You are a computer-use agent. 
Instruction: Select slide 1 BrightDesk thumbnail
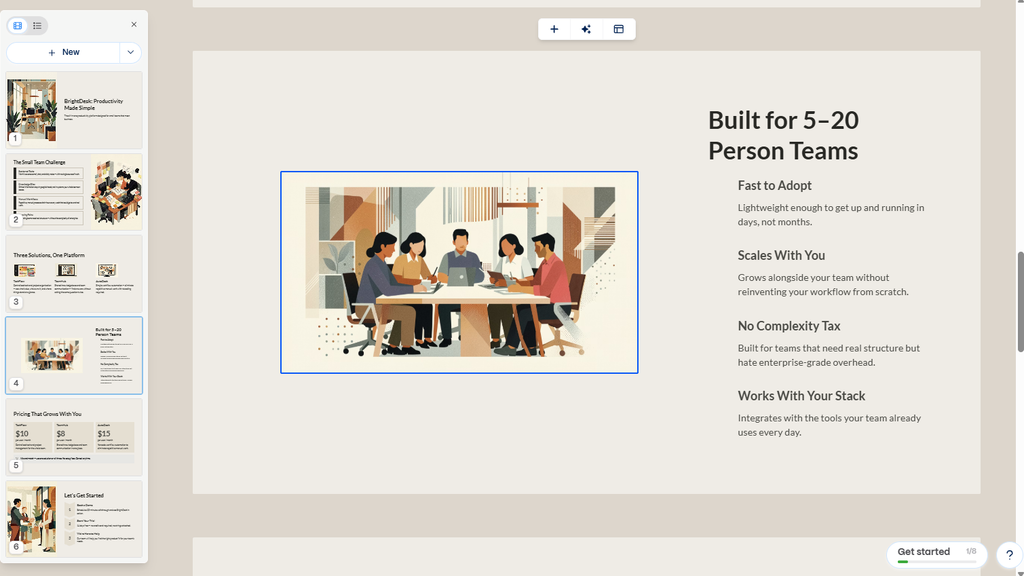(x=74, y=110)
